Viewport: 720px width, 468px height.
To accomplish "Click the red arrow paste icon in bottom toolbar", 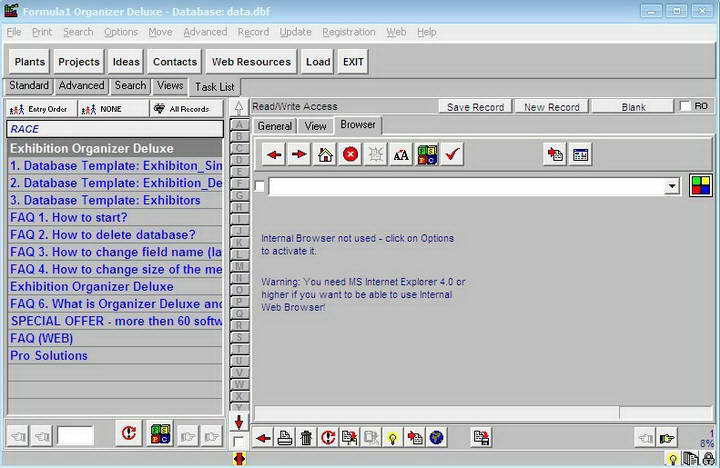I will (415, 438).
